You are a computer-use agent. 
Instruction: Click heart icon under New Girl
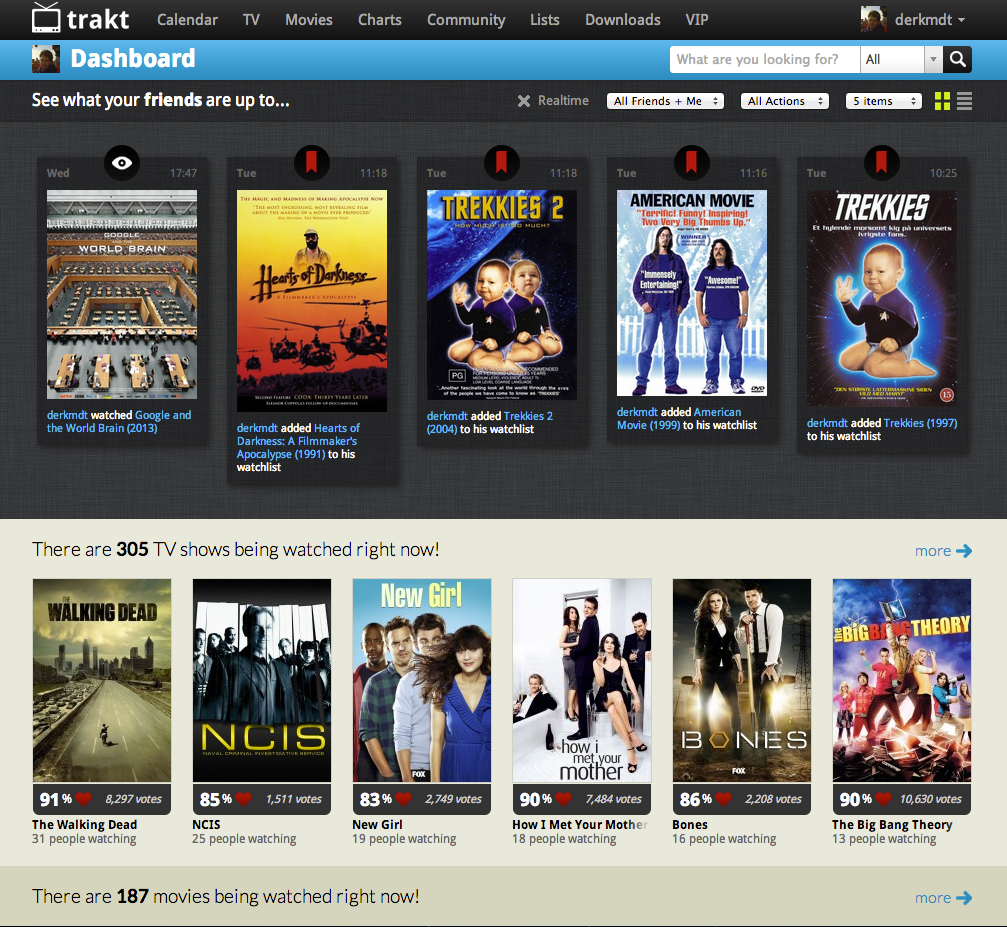[403, 799]
